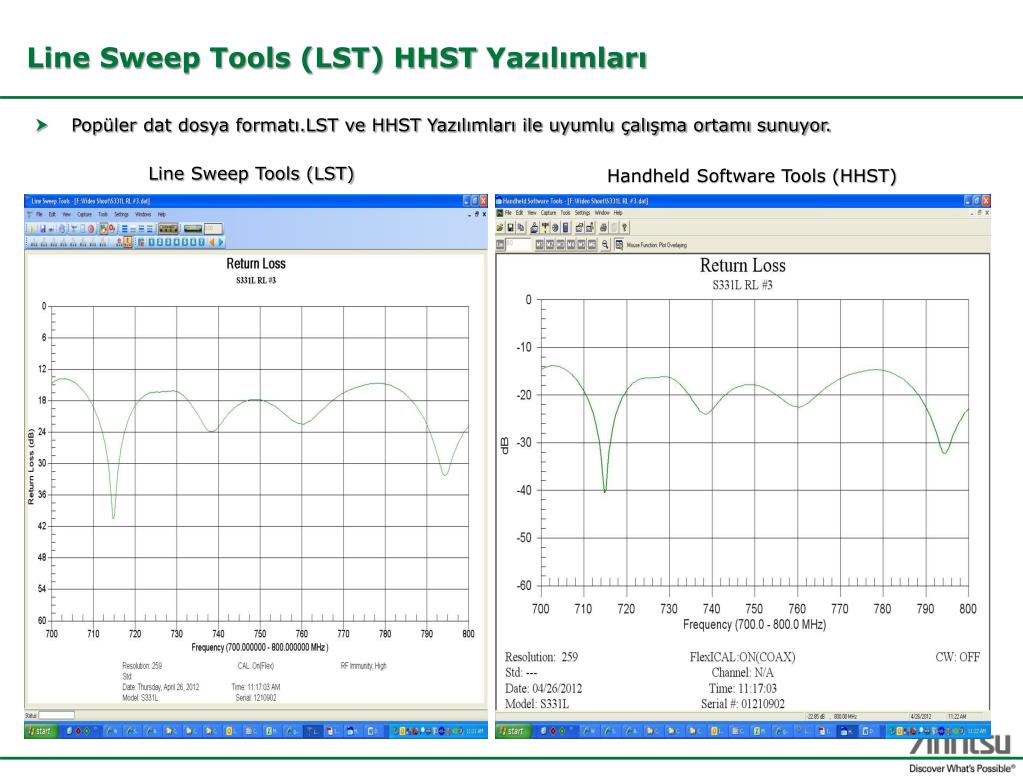This screenshot has width=1023, height=780.
Task: Open the View menu in Handheld Software Tools
Action: [x=532, y=213]
